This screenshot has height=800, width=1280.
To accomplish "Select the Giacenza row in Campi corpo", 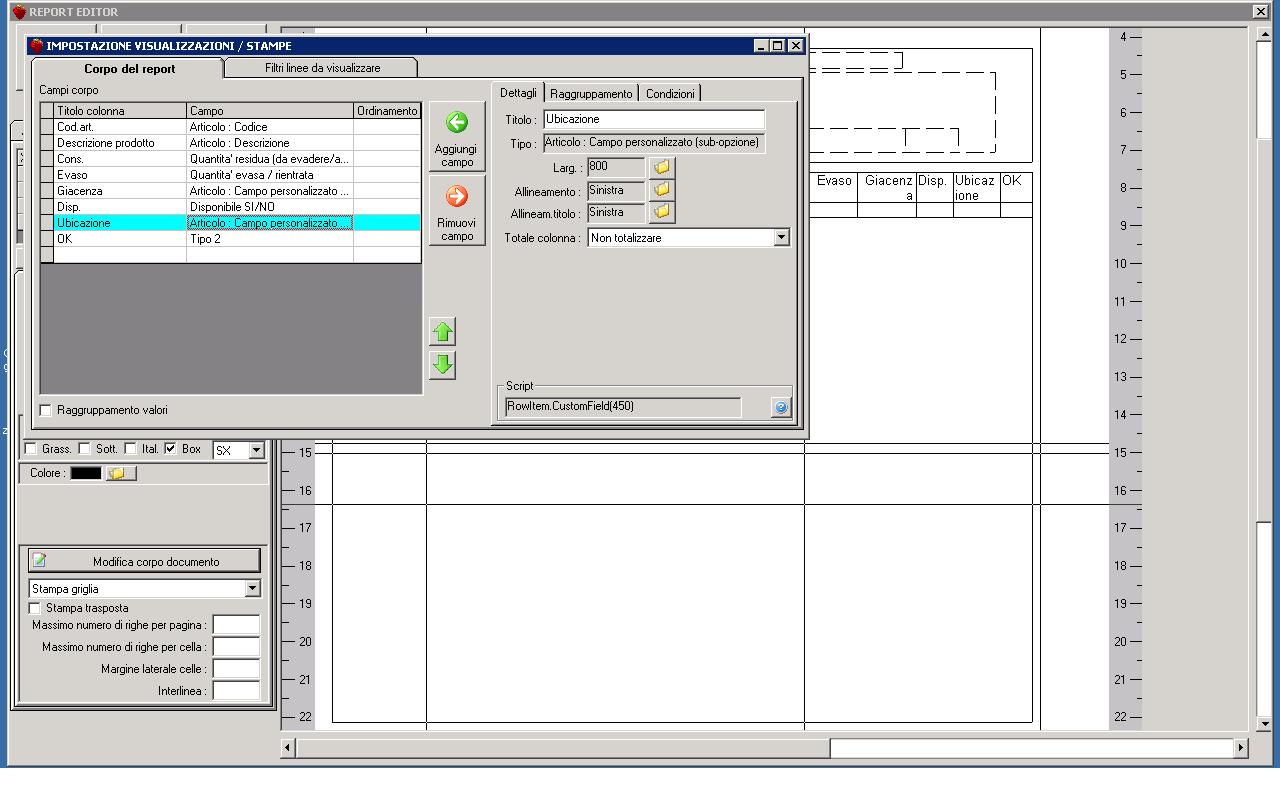I will (x=230, y=191).
